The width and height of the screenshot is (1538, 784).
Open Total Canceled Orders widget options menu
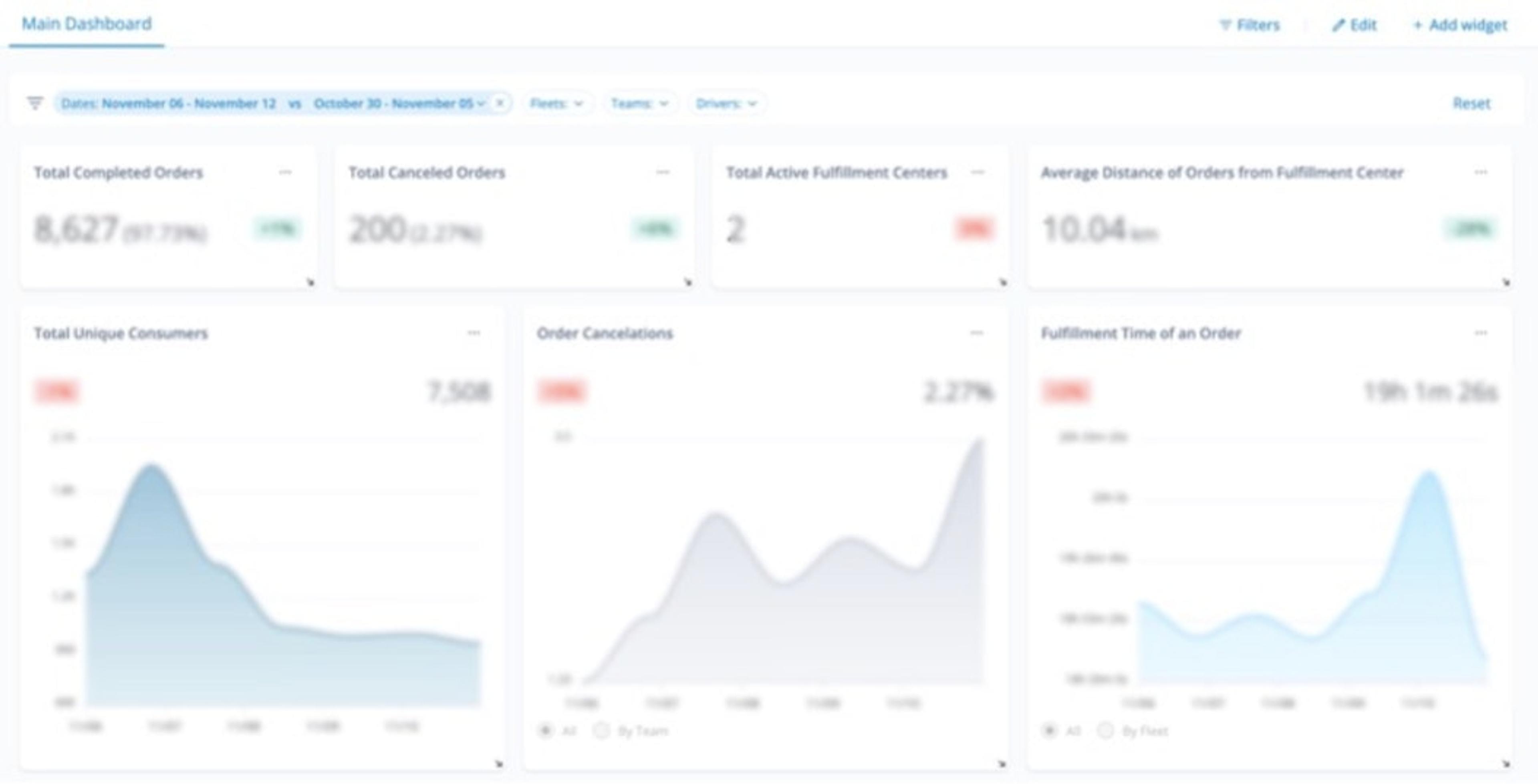(x=663, y=173)
